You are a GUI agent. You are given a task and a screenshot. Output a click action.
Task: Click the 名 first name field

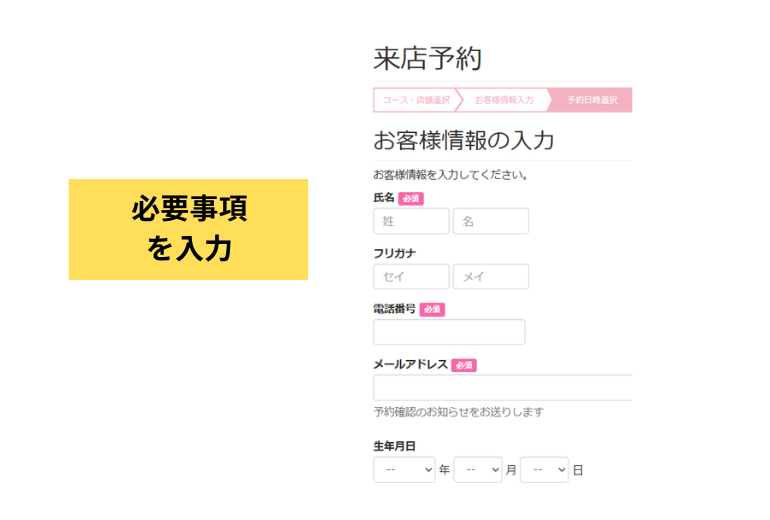(x=491, y=221)
